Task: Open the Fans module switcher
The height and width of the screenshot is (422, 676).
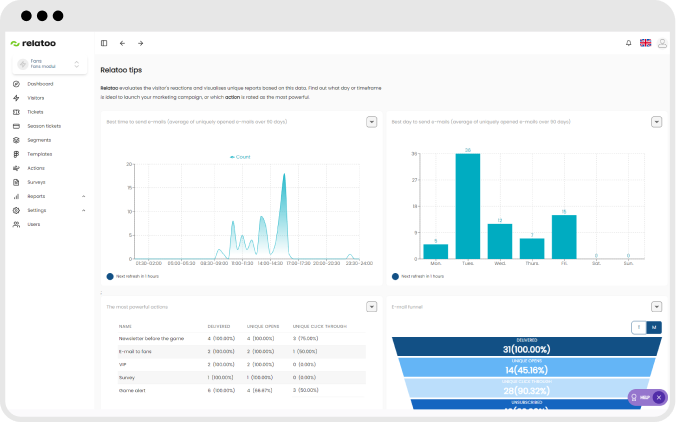Action: [x=50, y=64]
